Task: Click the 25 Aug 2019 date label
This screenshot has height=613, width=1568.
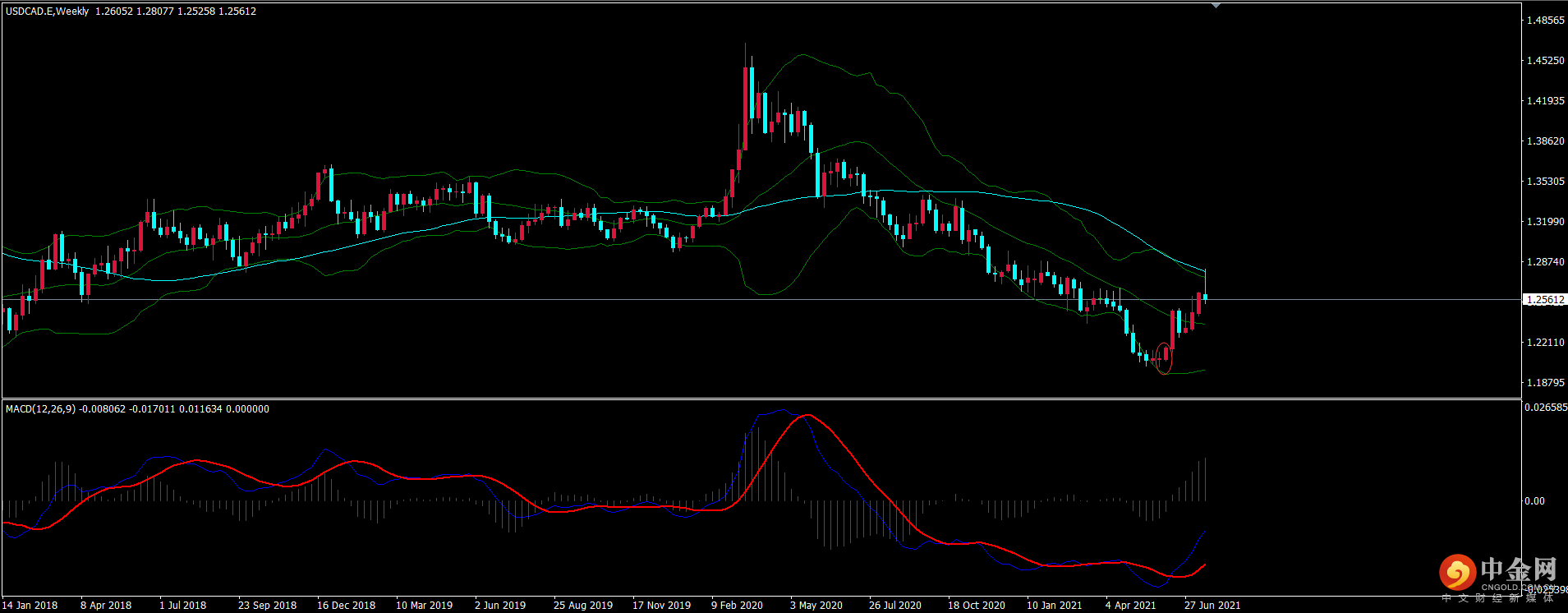Action: (x=582, y=606)
